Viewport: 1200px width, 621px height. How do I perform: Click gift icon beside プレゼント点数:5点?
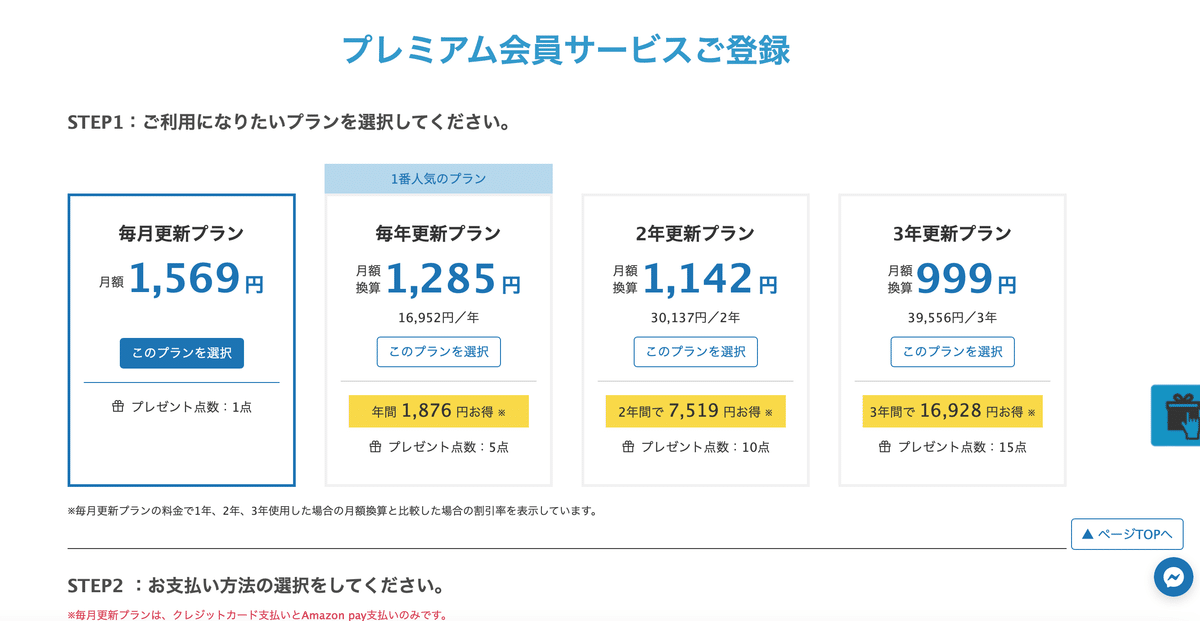[375, 447]
